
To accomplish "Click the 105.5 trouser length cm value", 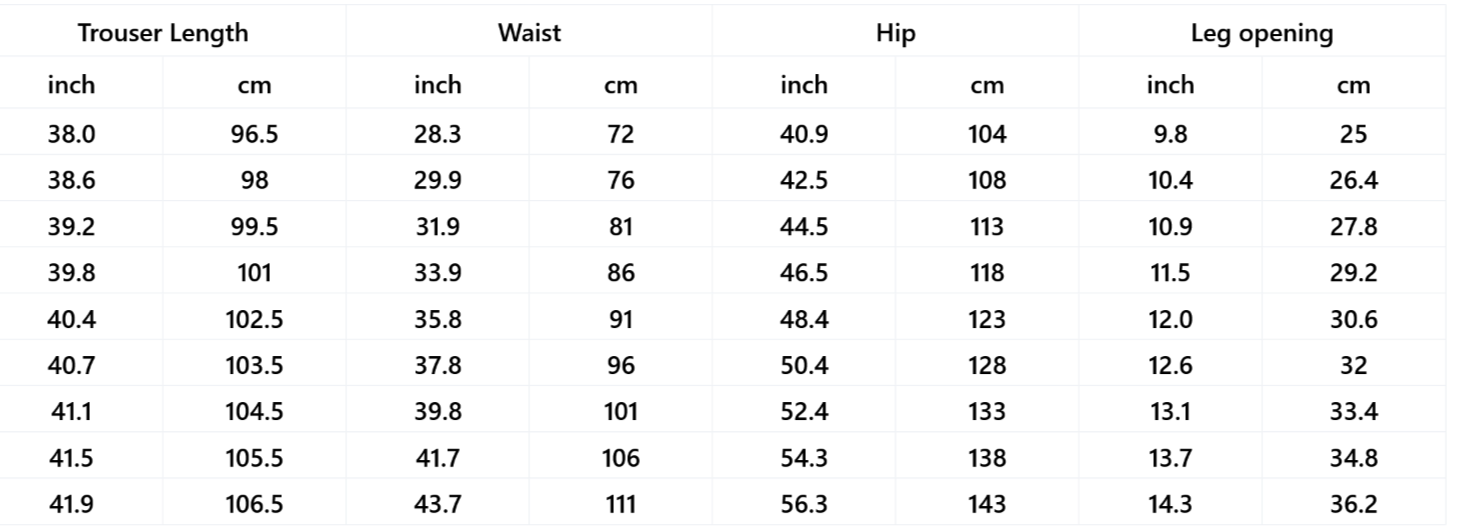I will (254, 459).
